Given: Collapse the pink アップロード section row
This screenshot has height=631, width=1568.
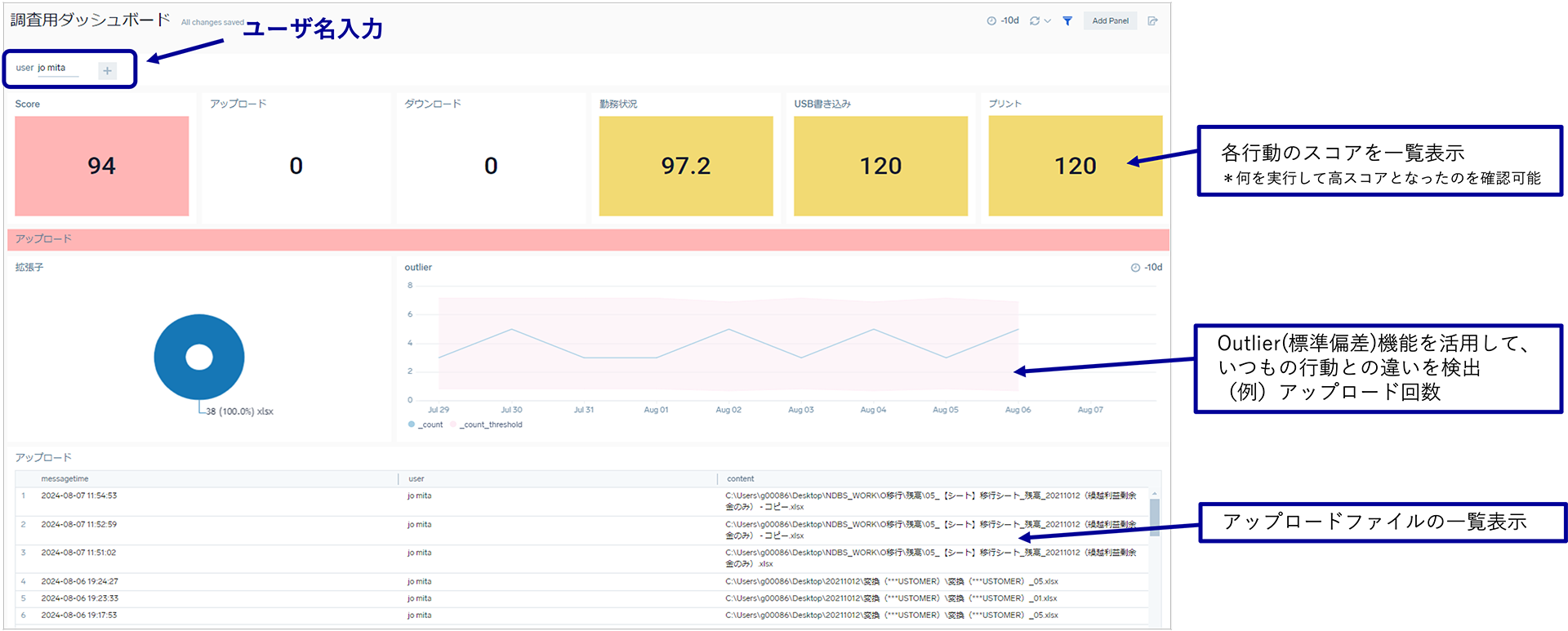Looking at the screenshot, I should (588, 239).
